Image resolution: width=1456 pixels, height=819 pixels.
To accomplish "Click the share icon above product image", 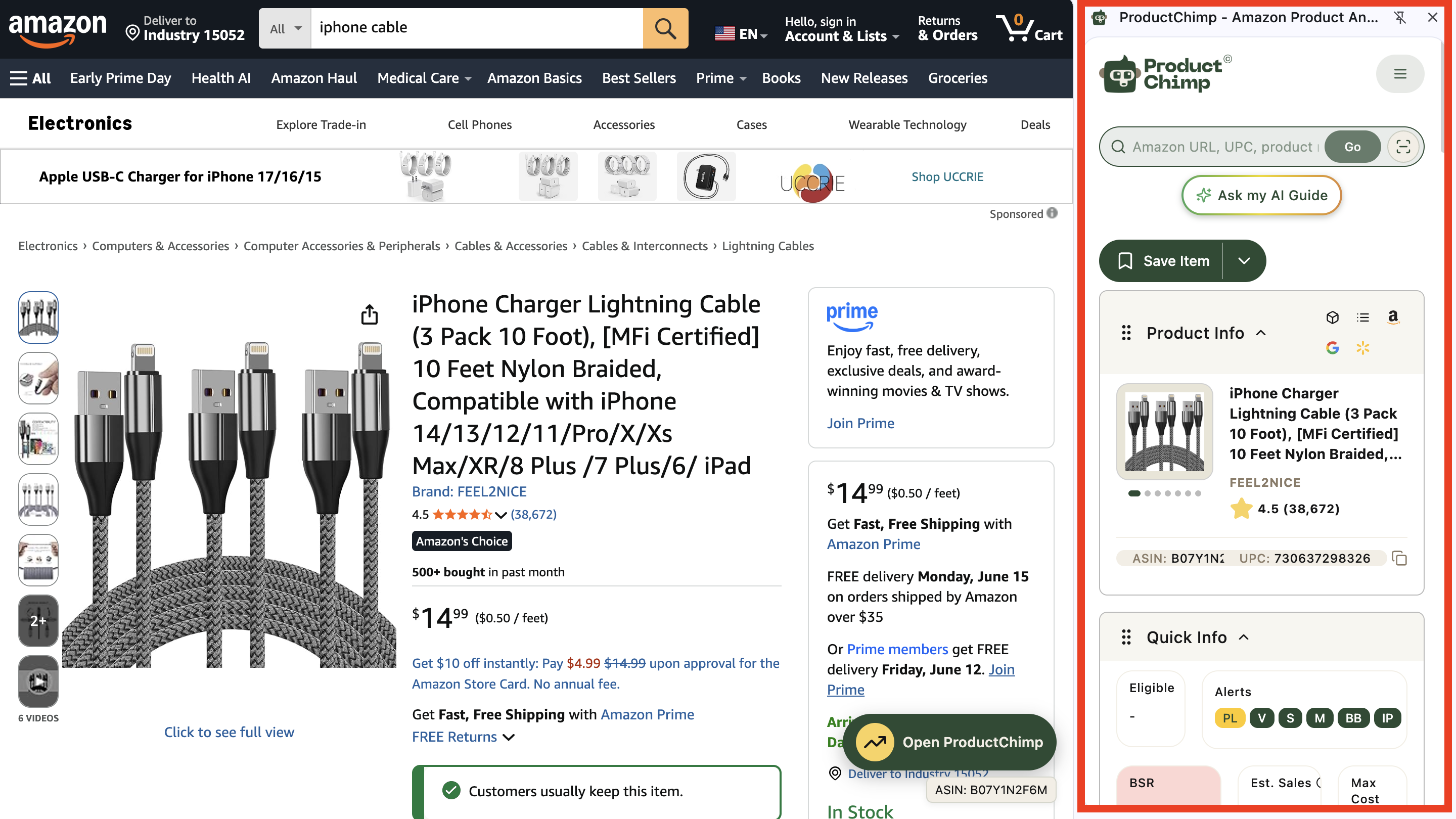I will coord(369,314).
